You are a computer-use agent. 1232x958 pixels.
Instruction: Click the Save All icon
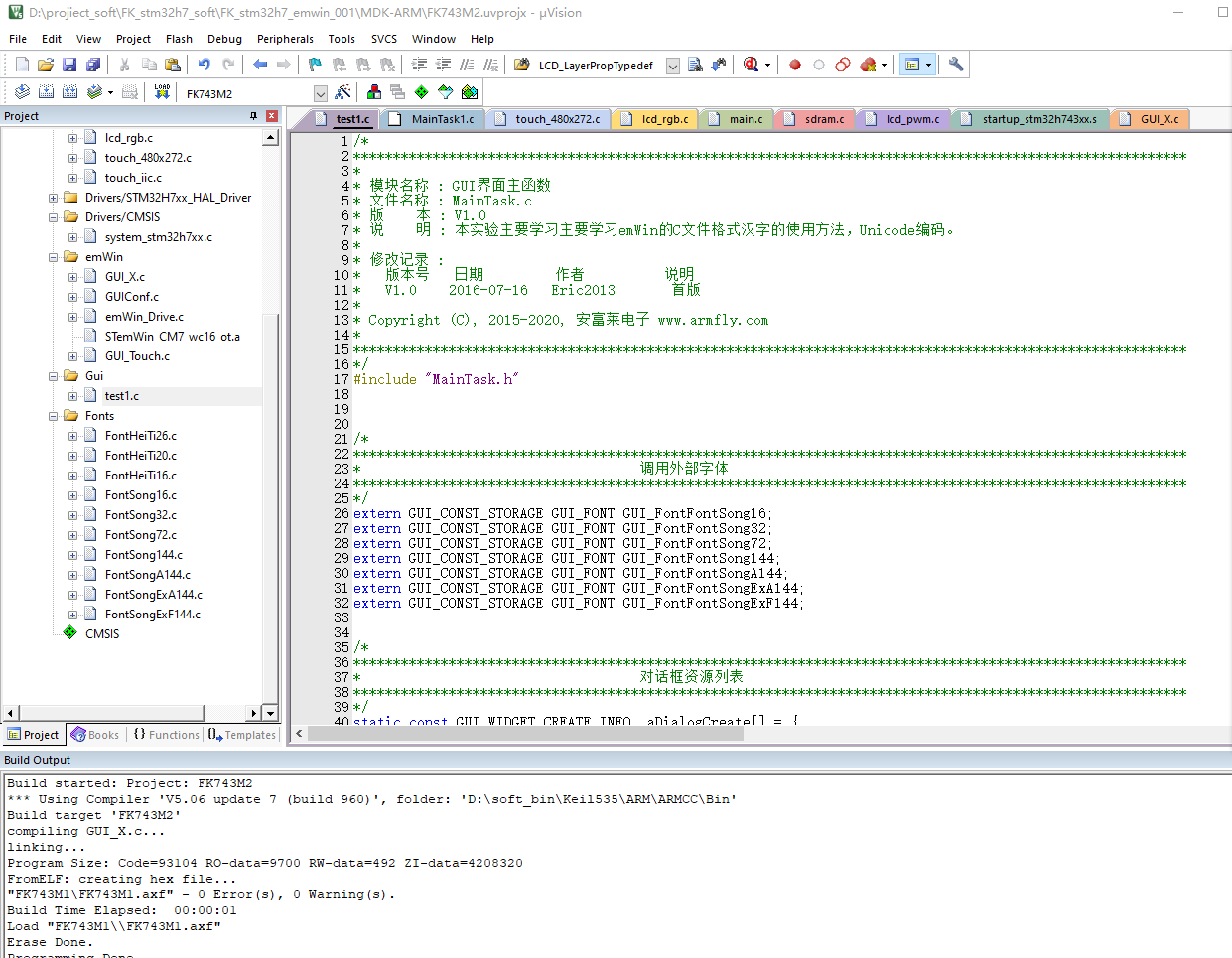tap(93, 65)
